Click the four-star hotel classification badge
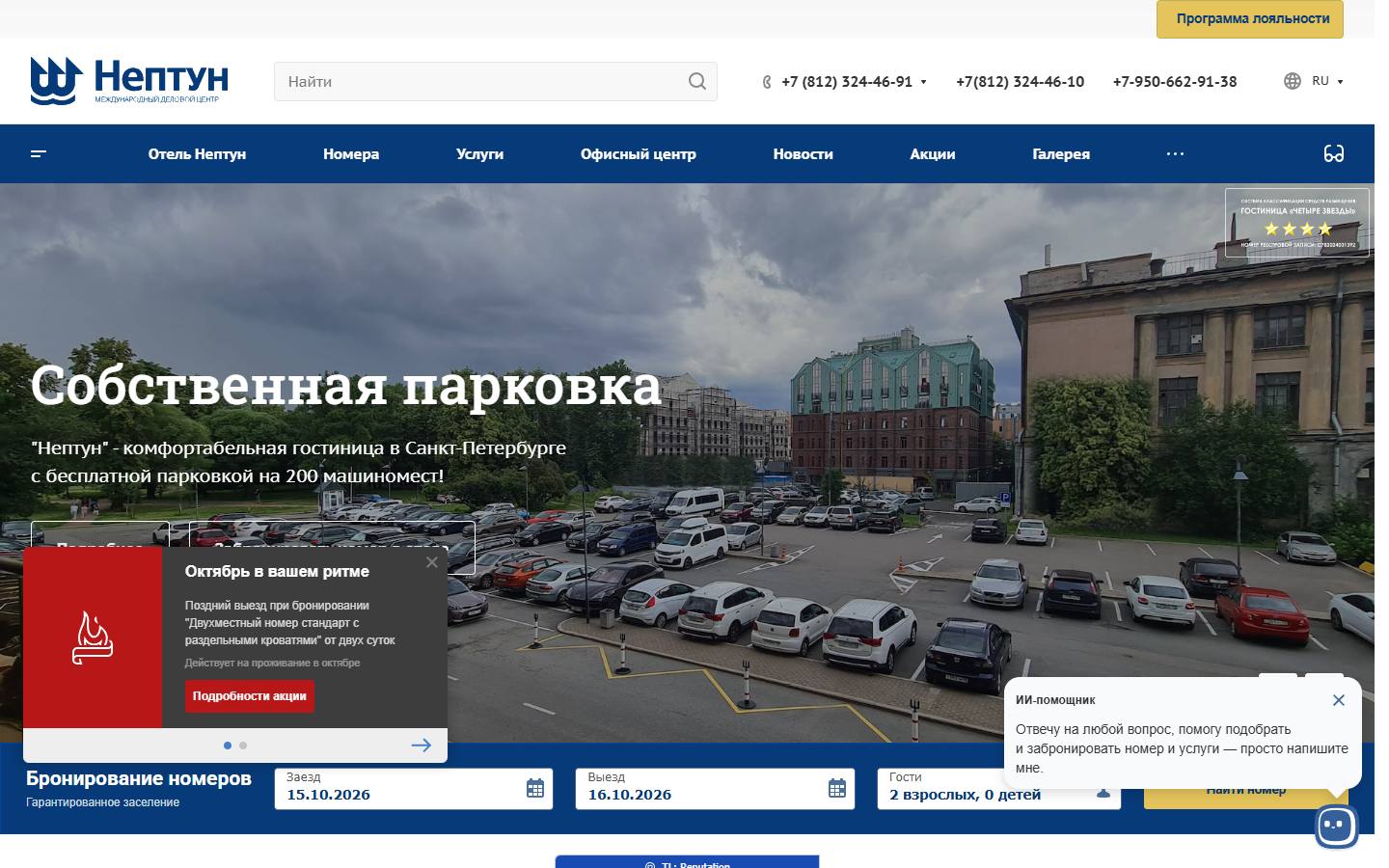Viewport: 1389px width, 868px height. (1297, 223)
